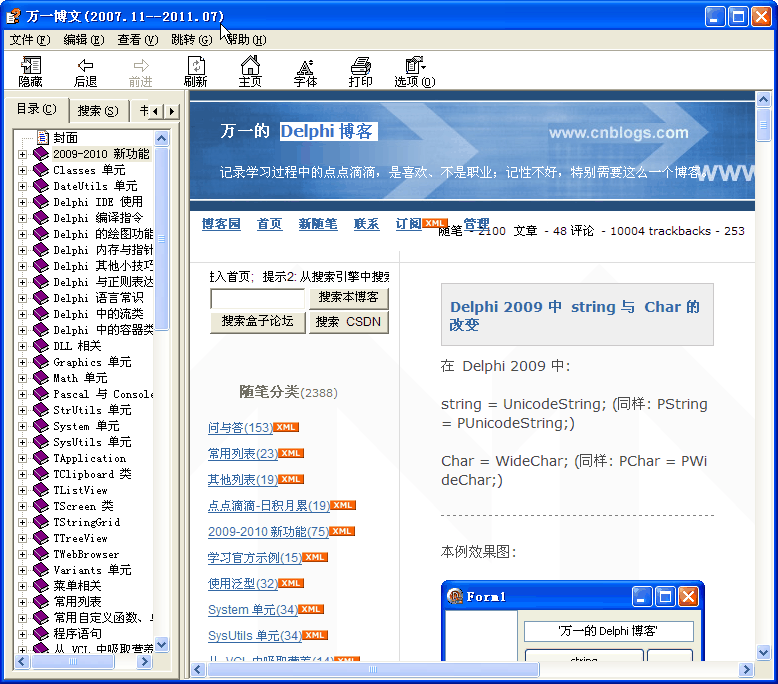Screen dimensions: 778x684
Task: Expand the 2009-2010 新功能 tree node
Action: coord(22,154)
